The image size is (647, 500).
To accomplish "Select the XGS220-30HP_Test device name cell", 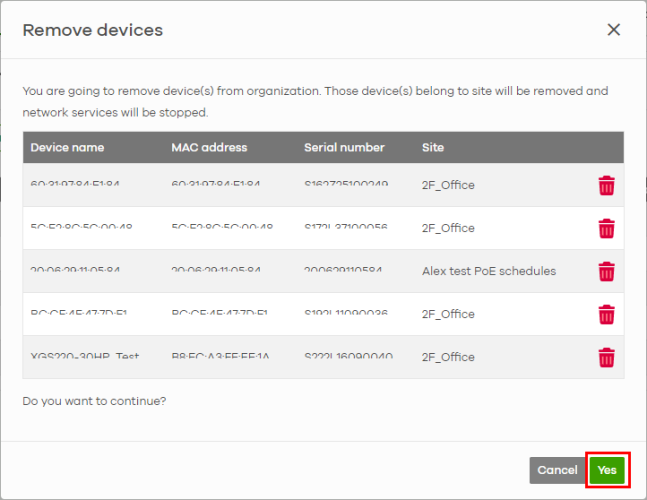I will pos(76,357).
